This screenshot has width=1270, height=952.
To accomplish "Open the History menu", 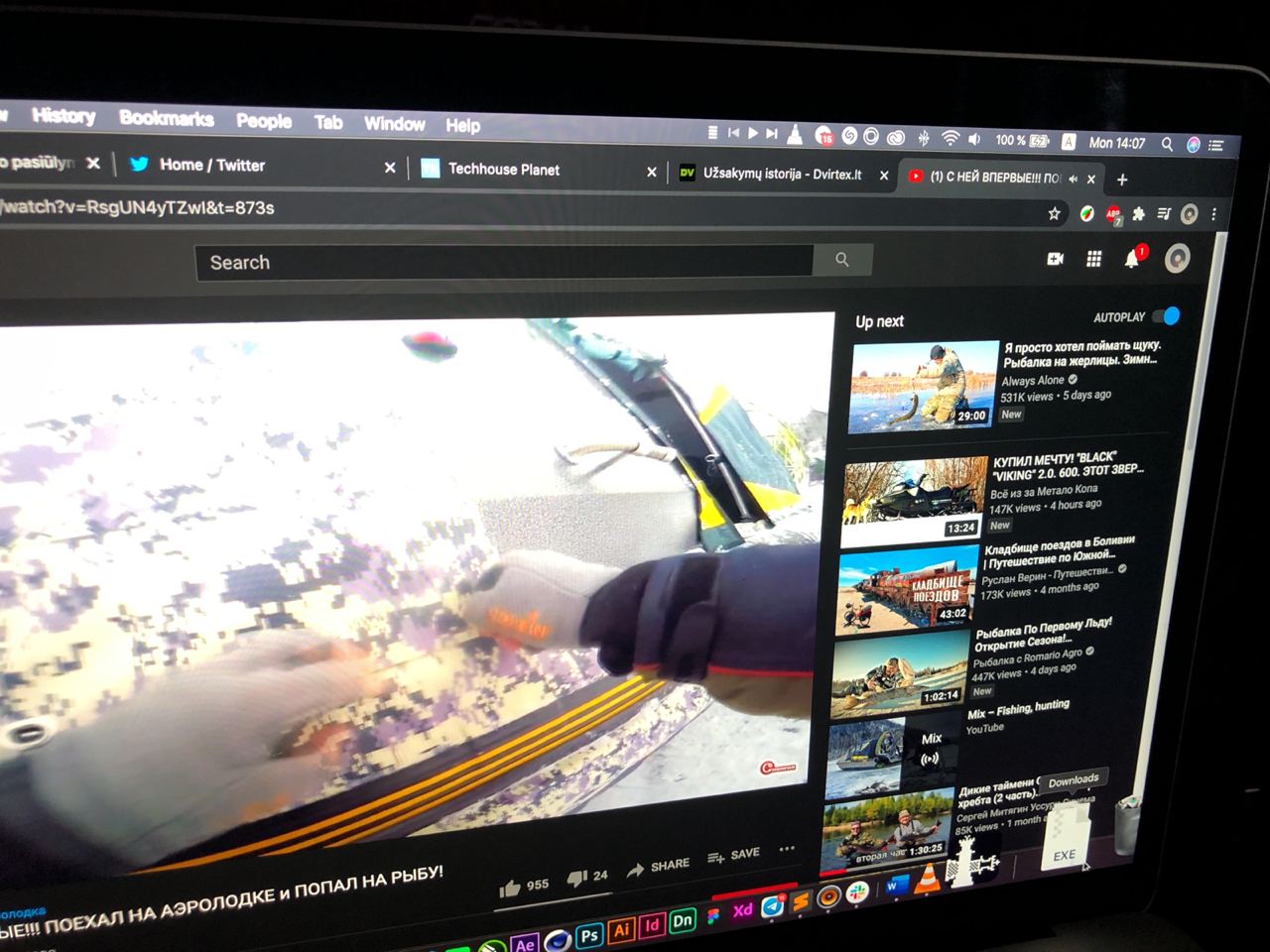I will point(63,116).
